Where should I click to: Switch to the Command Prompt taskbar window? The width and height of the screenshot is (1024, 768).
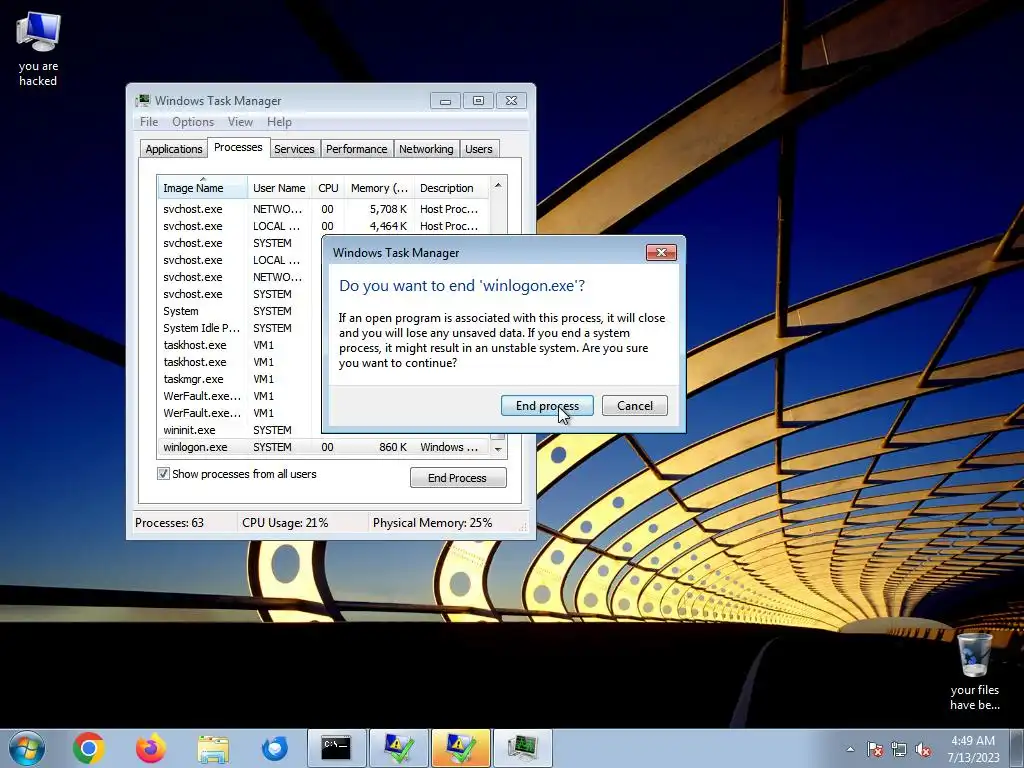click(337, 748)
